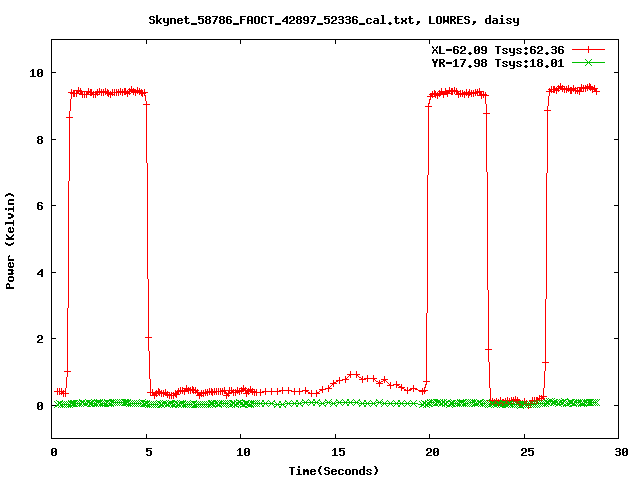Click x-axis tick label 5
This screenshot has width=640, height=480.
pos(149,452)
